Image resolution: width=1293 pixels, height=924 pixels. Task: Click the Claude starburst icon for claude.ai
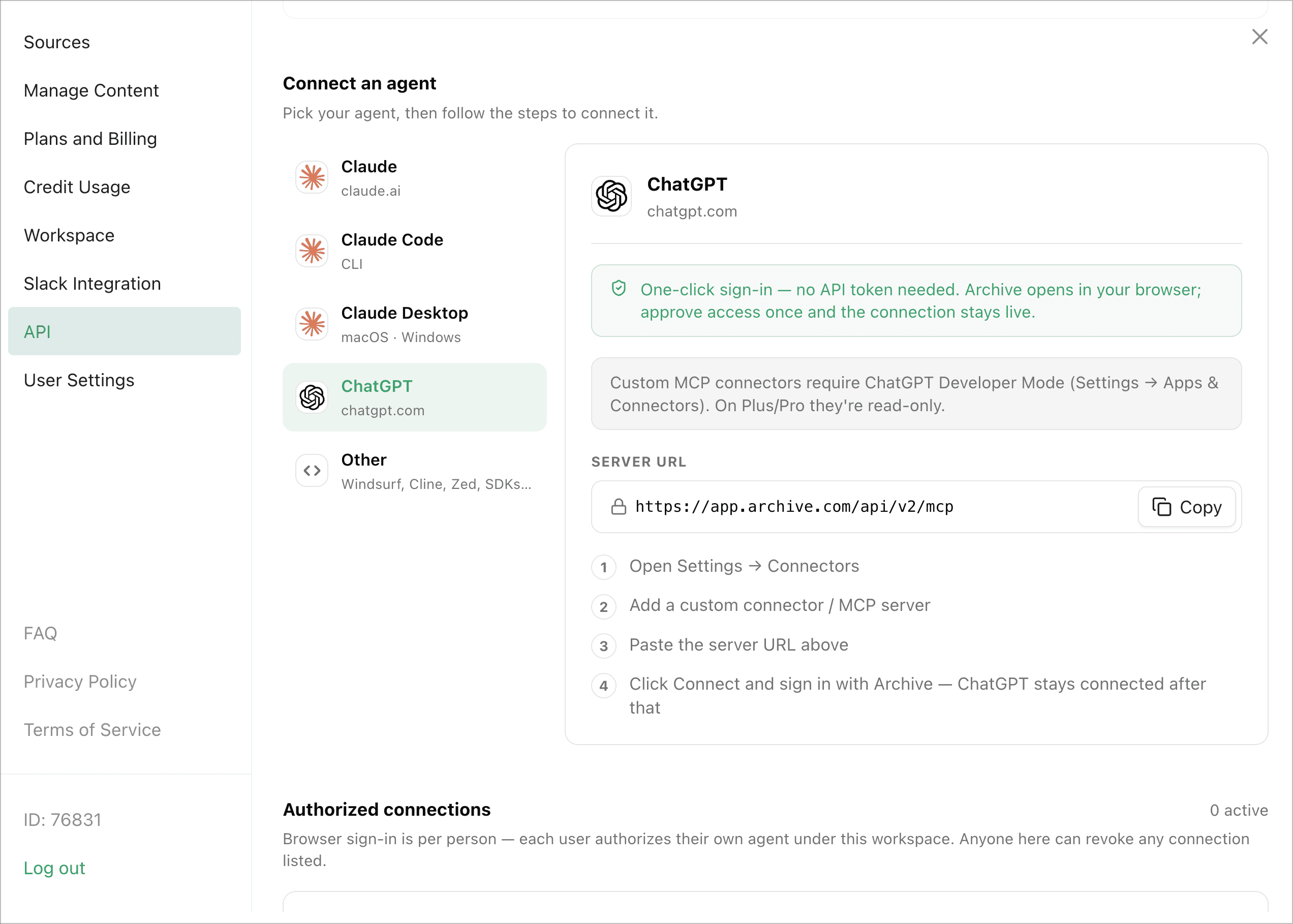(312, 177)
